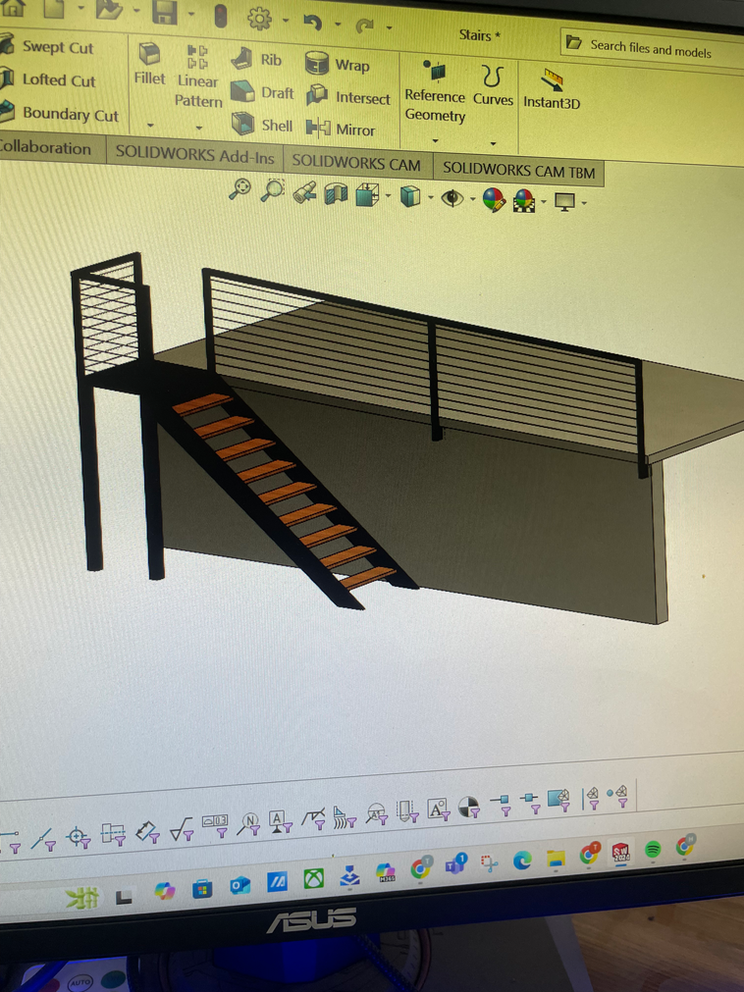Click the Search files and models field
Screen dimensions: 744x992
(652, 49)
